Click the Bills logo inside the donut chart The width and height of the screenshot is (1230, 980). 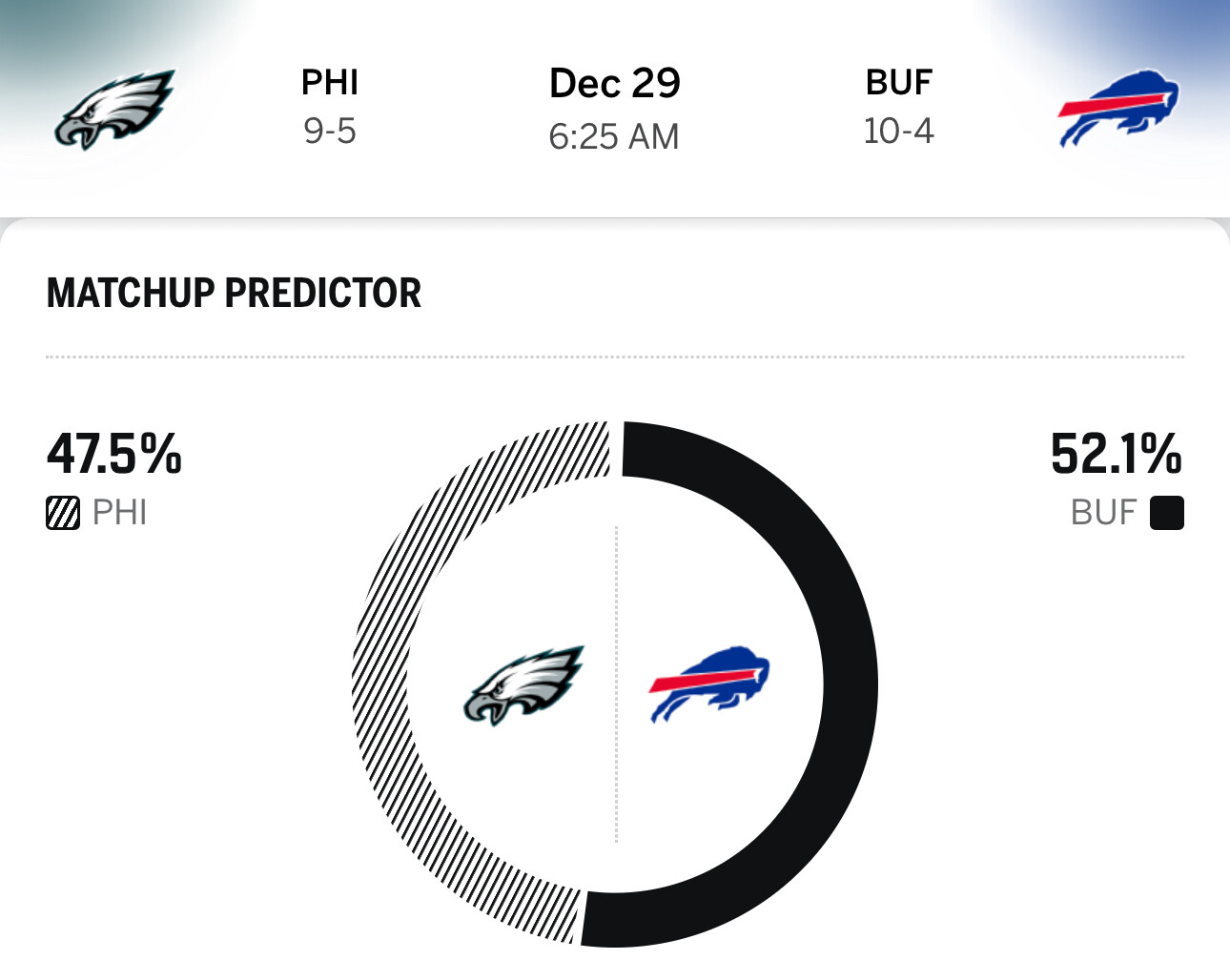(x=709, y=684)
